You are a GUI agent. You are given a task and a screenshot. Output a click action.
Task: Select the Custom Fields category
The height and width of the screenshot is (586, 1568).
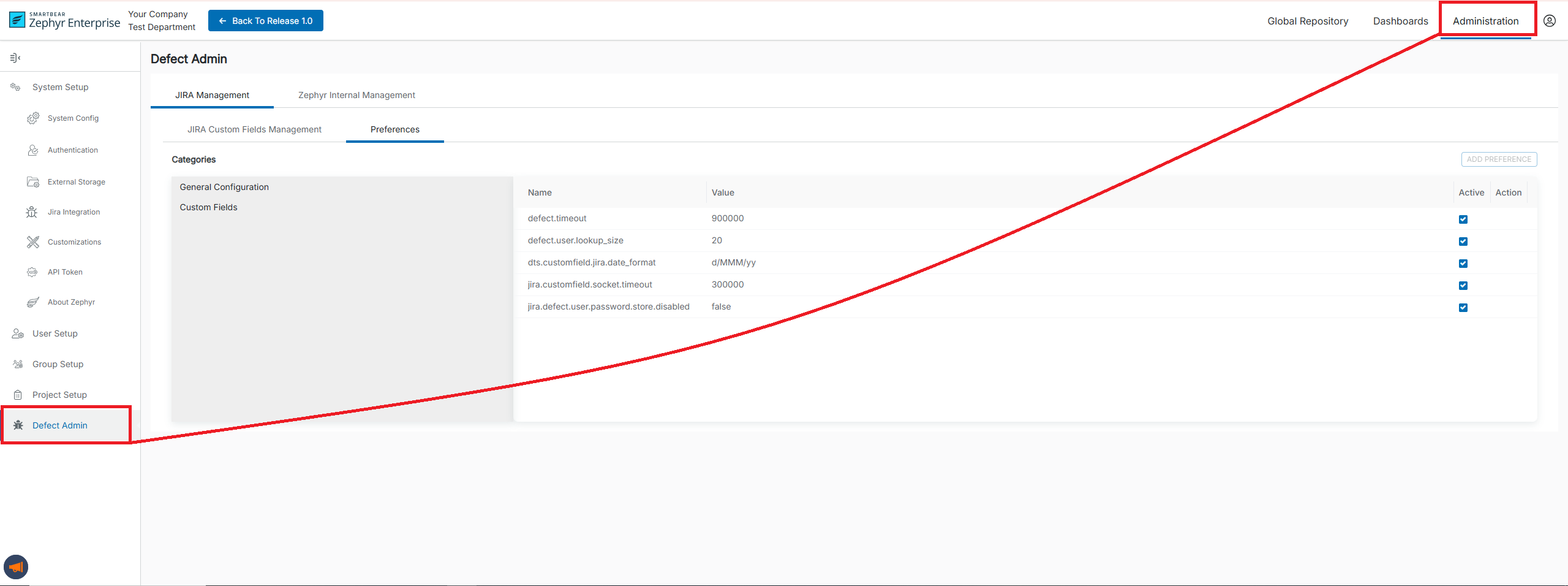coord(209,207)
